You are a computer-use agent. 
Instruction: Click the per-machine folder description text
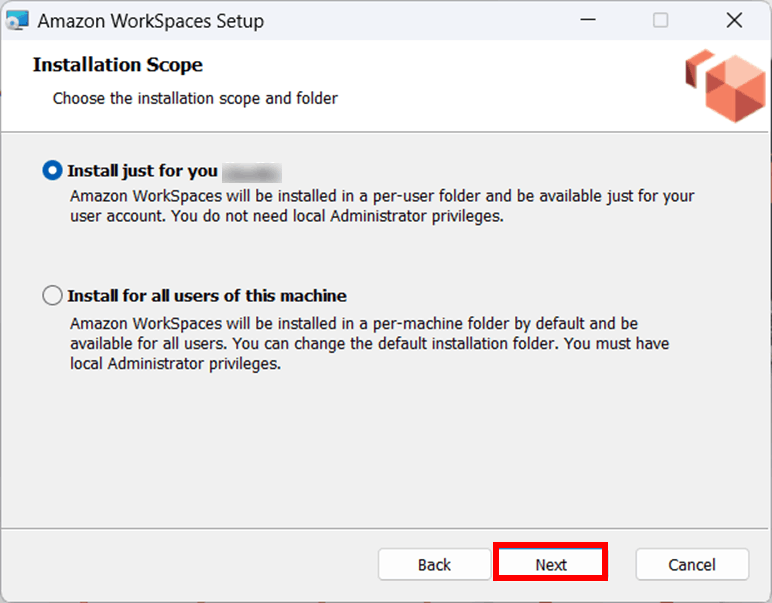(369, 344)
